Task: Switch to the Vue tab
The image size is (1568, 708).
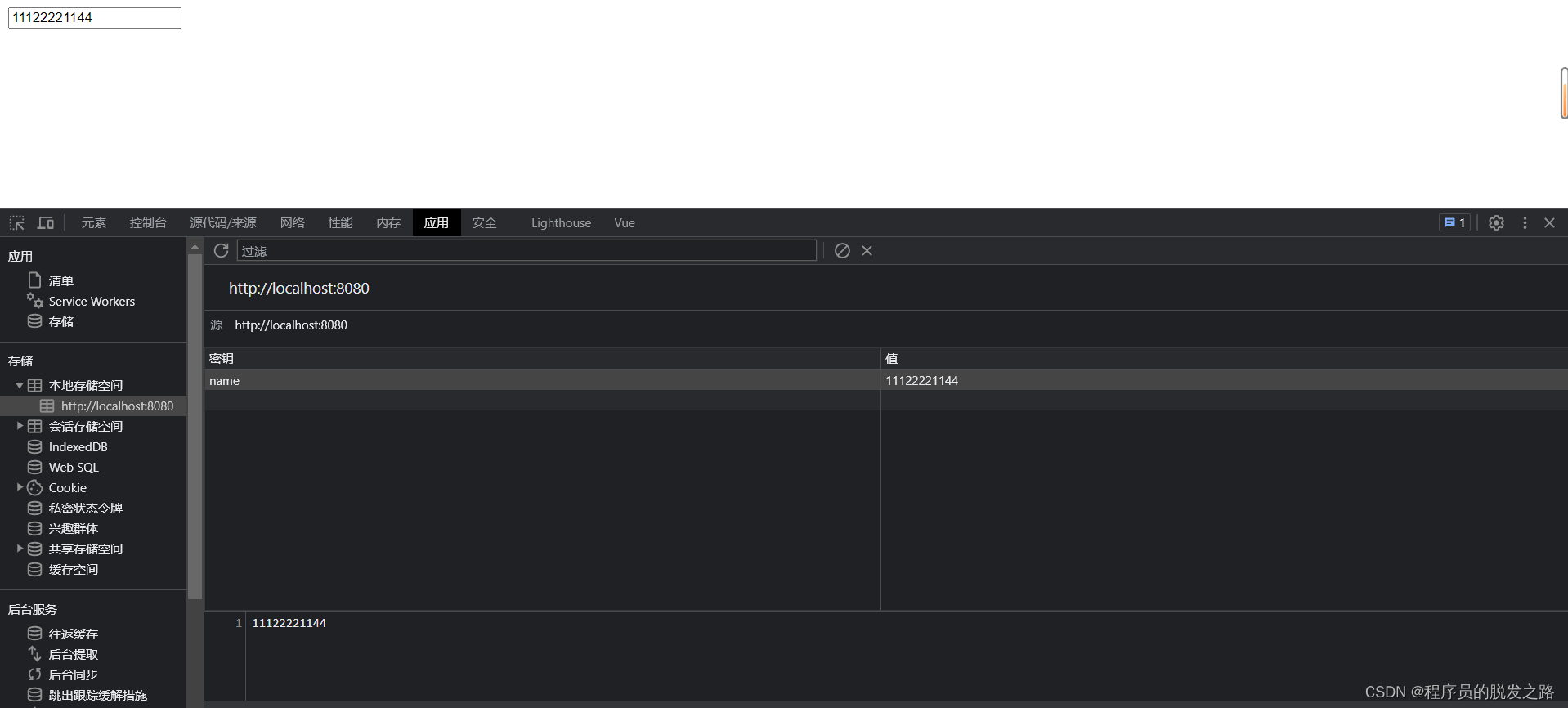Action: click(x=625, y=222)
